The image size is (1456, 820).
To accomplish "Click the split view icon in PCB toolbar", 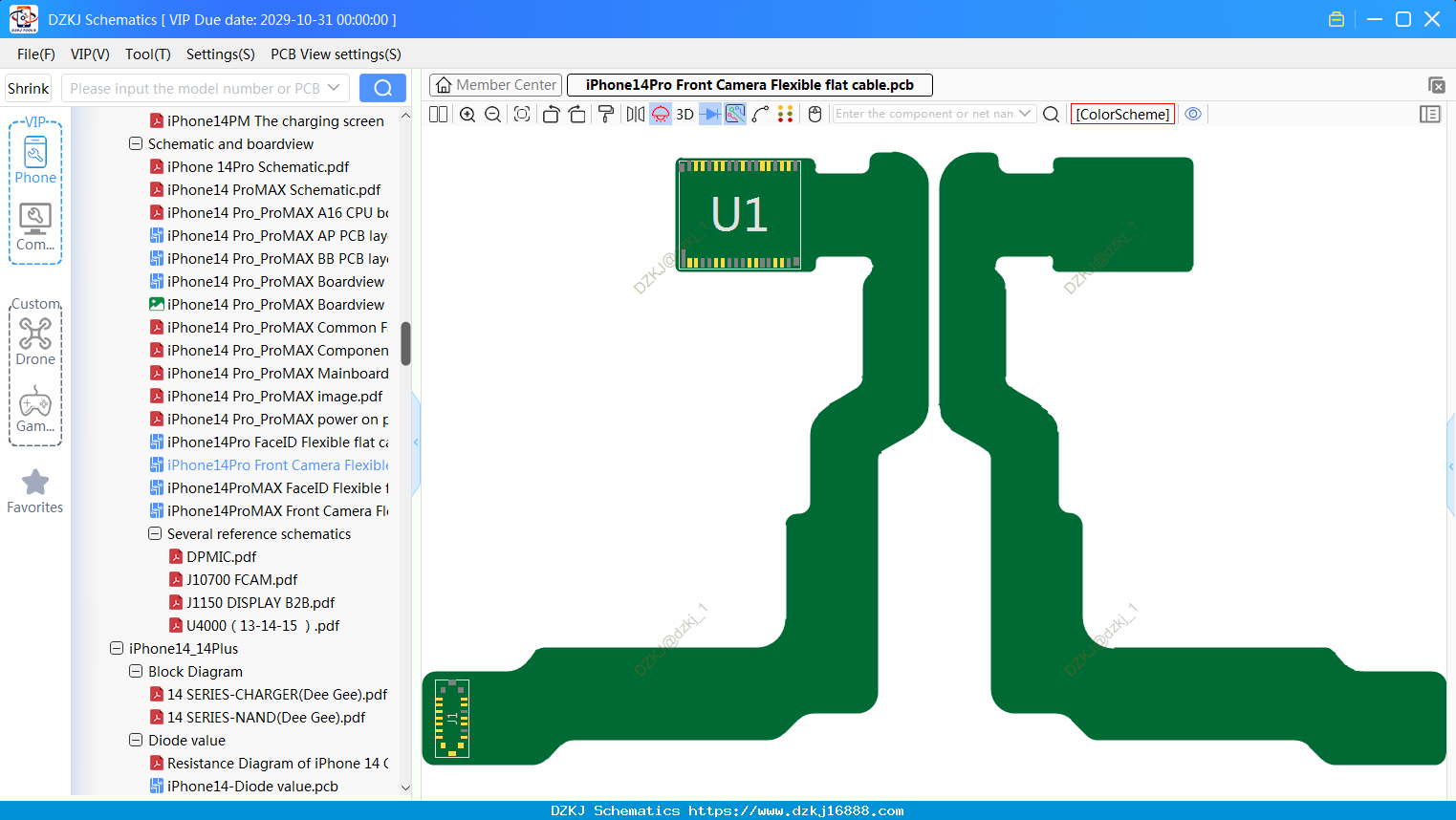I will pos(438,114).
